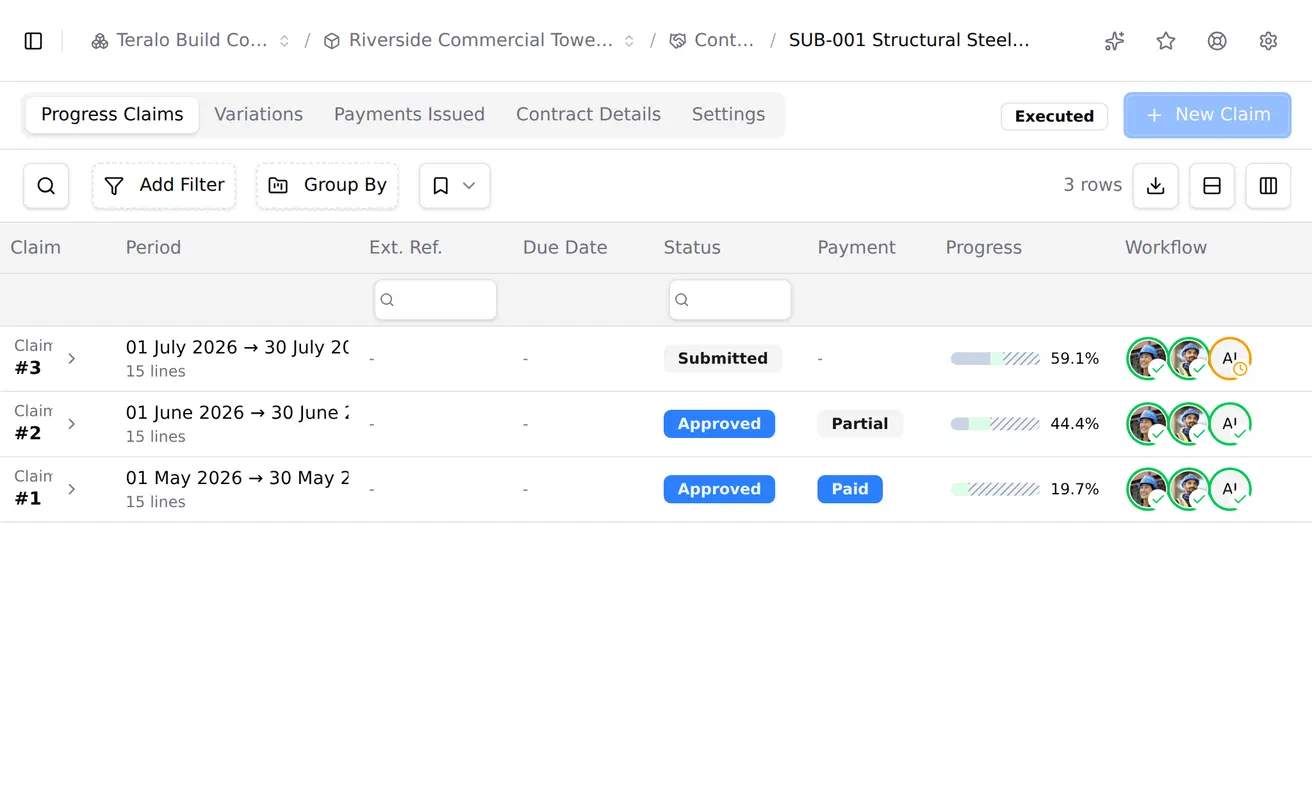Open the AI sparkle assistant icon
The width and height of the screenshot is (1312, 794).
pyautogui.click(x=1114, y=41)
